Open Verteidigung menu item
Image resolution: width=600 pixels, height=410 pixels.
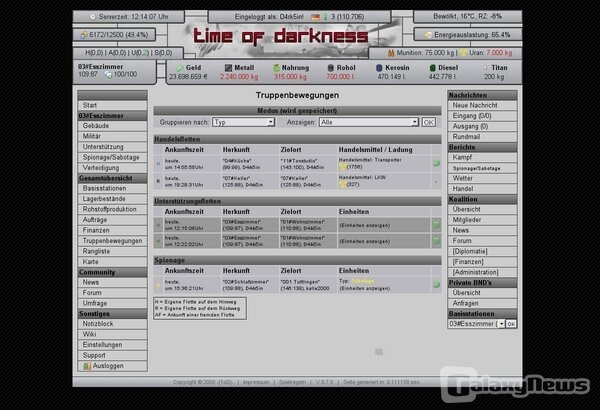pyautogui.click(x=112, y=168)
